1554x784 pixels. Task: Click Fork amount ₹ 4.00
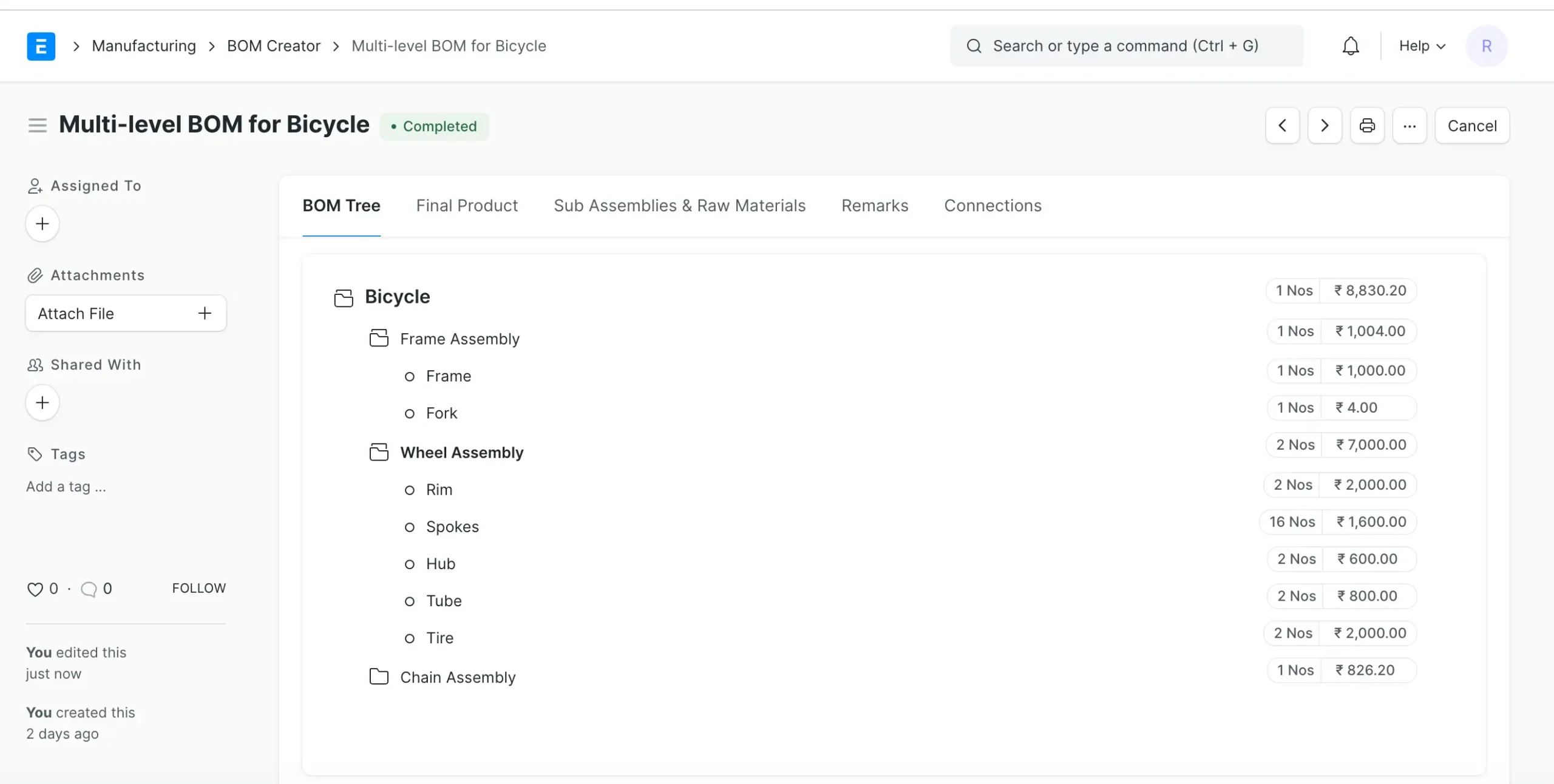pos(1356,408)
